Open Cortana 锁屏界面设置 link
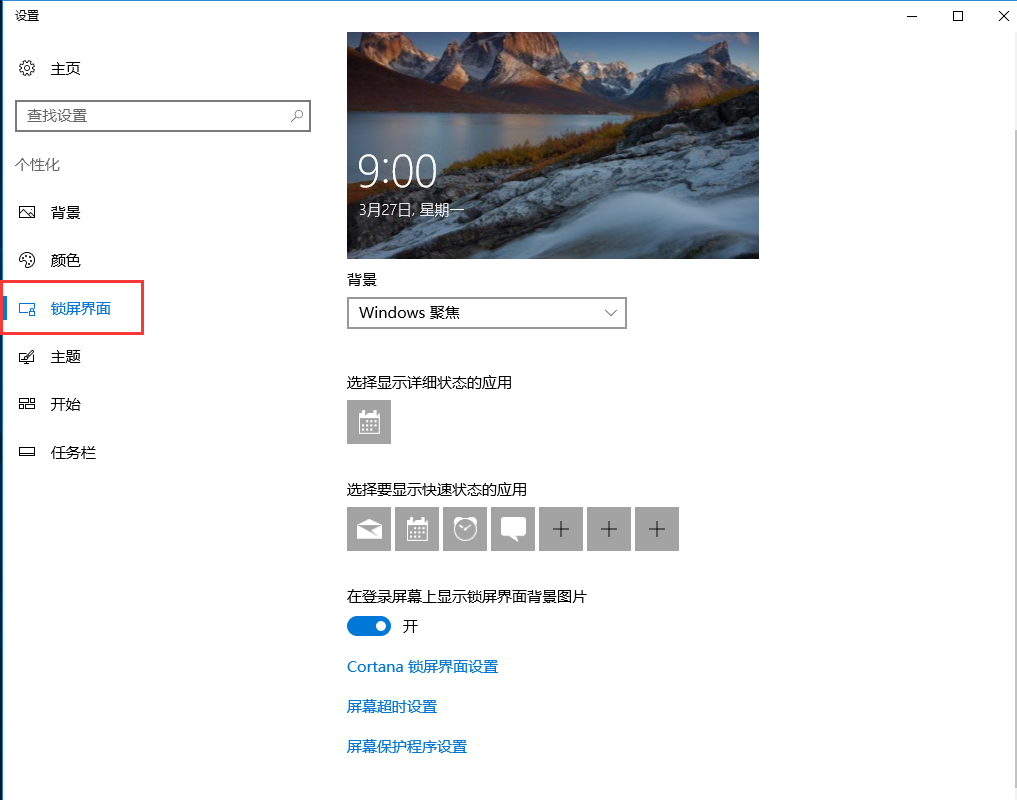The height and width of the screenshot is (800, 1017). click(x=422, y=667)
